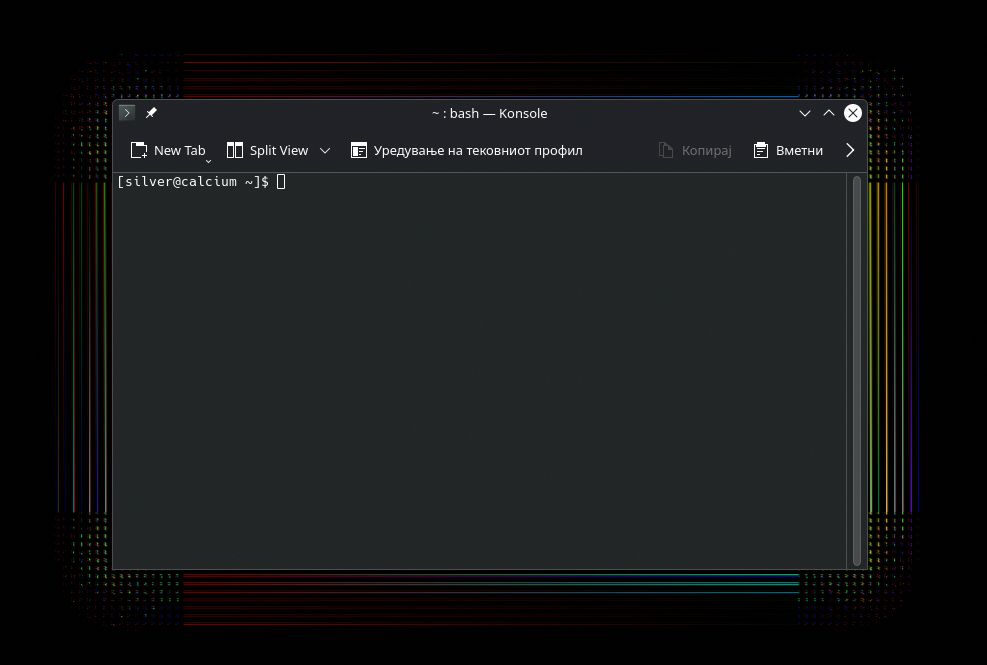Image resolution: width=987 pixels, height=665 pixels.
Task: Click the Вметни paste icon
Action: pos(761,150)
